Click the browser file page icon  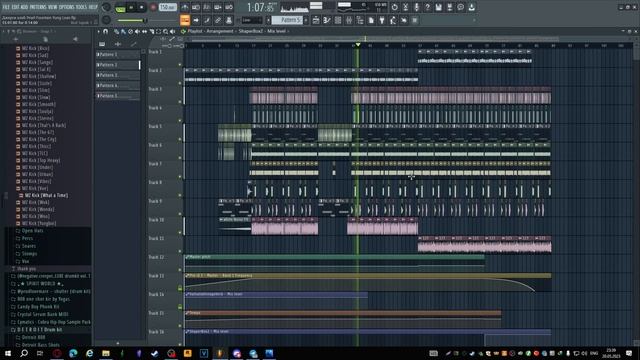[x=45, y=39]
